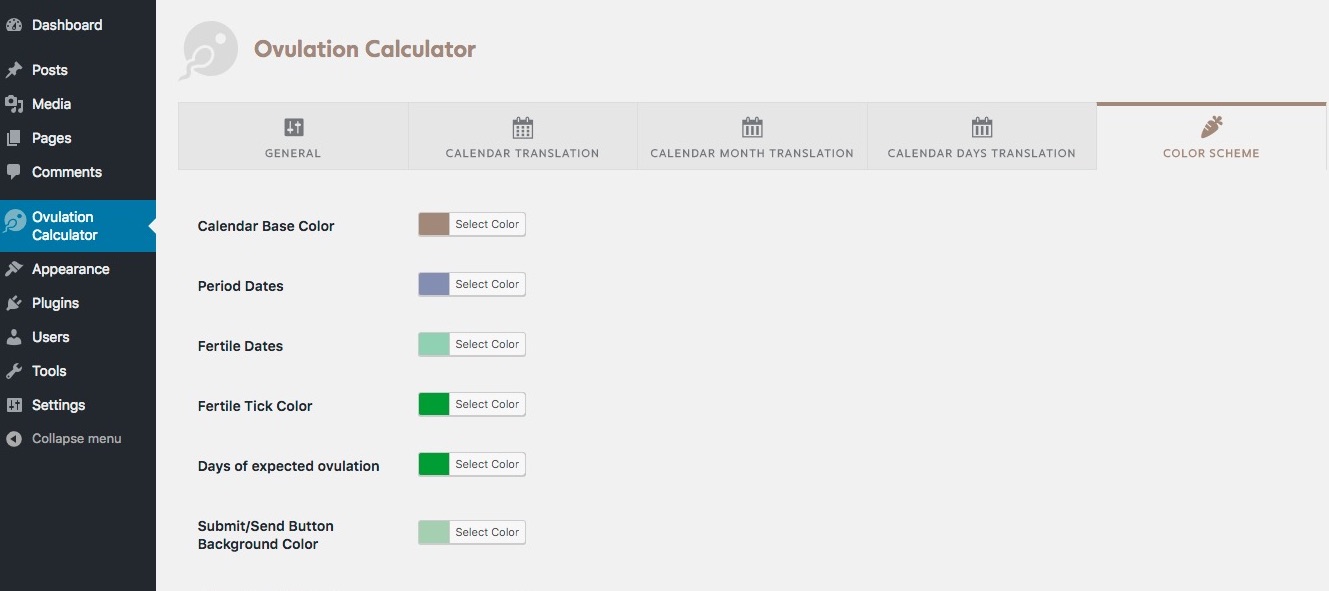Click the Ovulation Calculator logo in header
This screenshot has width=1329, height=591.
coord(209,50)
